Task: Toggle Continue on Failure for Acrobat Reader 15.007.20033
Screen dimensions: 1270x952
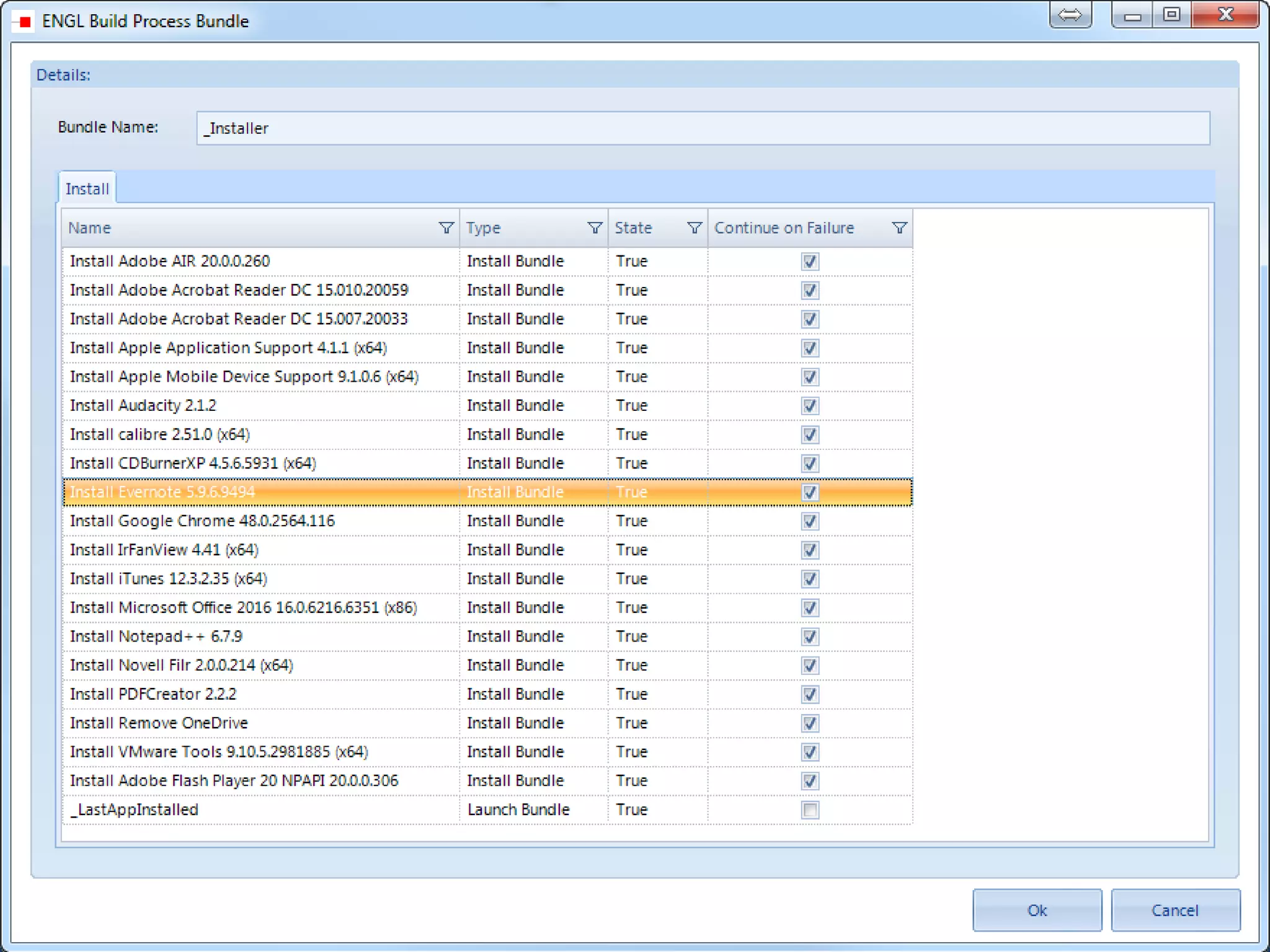Action: (810, 319)
